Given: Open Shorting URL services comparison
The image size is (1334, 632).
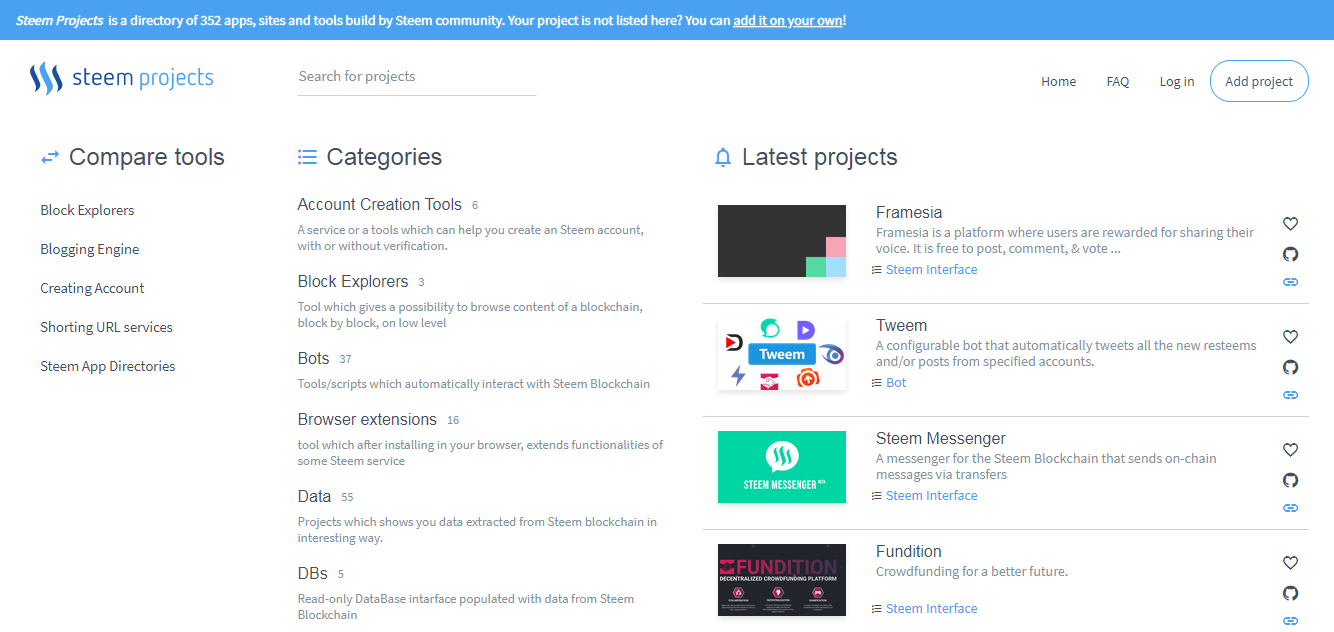Looking at the screenshot, I should tap(106, 327).
